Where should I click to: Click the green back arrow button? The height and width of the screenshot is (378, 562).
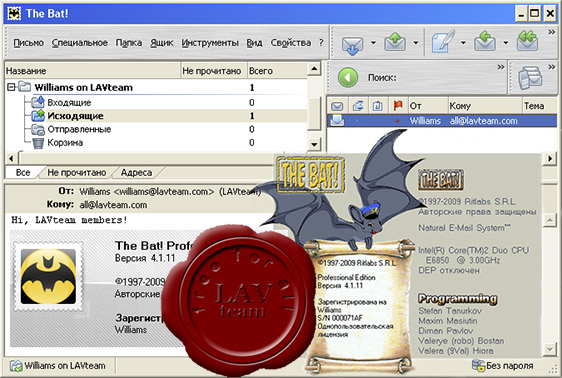coord(348,77)
